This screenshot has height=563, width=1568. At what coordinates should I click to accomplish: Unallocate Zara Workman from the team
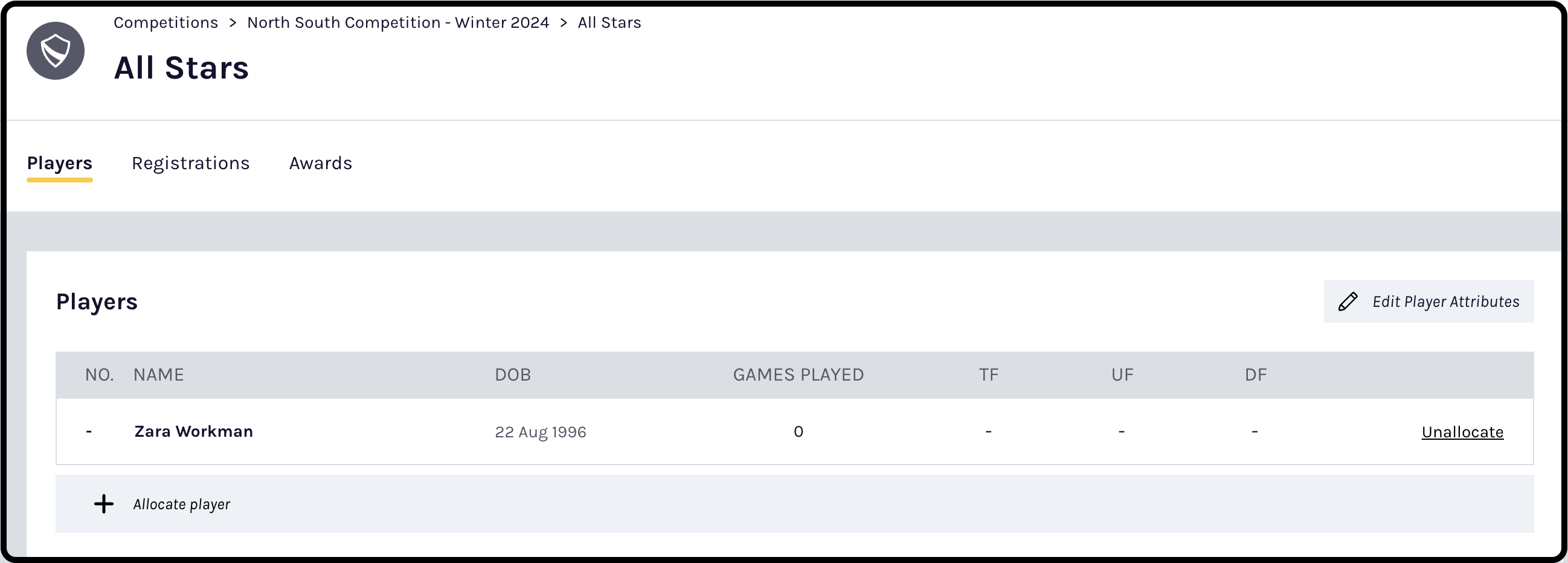(1463, 431)
